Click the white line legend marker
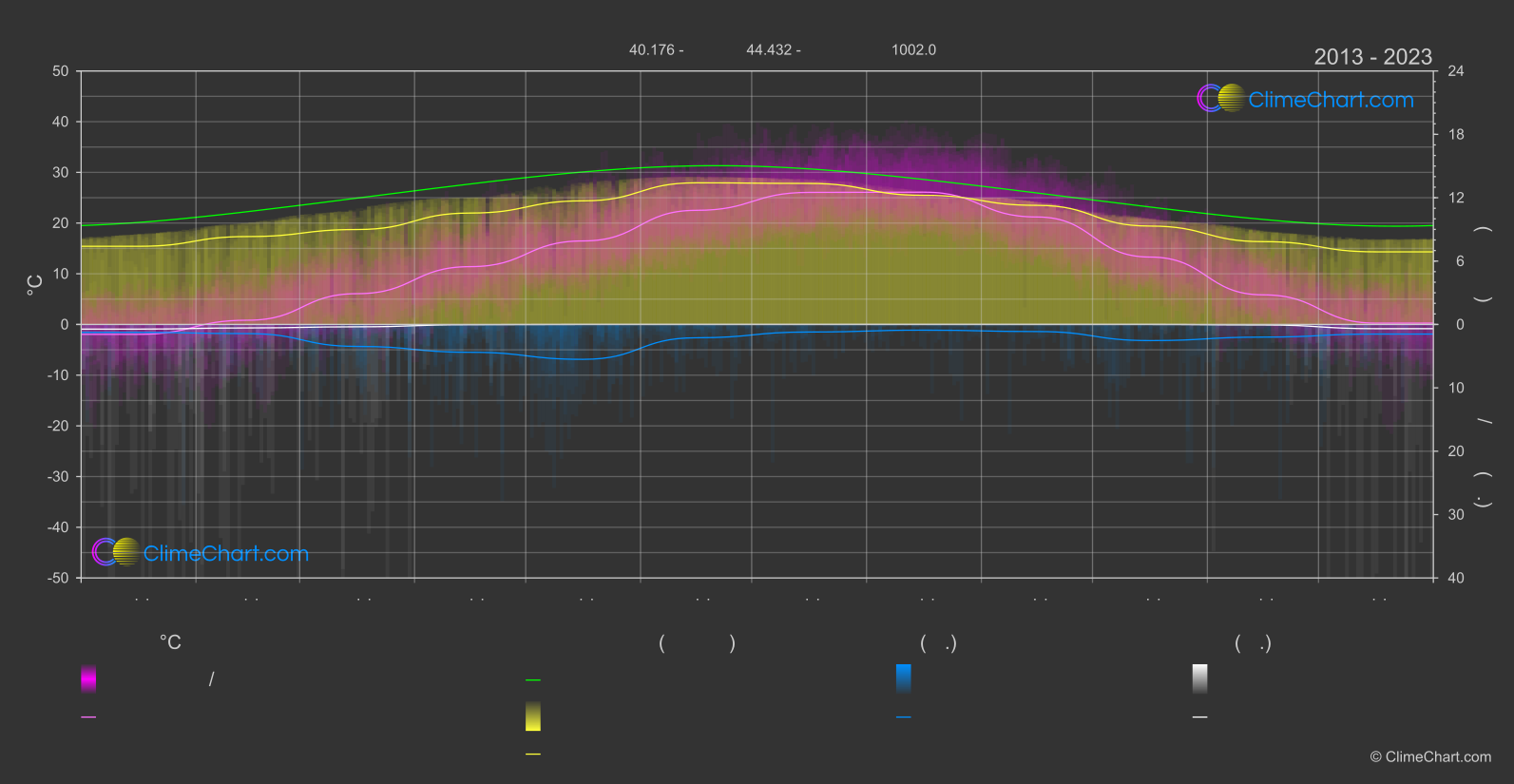Viewport: 1514px width, 784px height. tap(1200, 717)
